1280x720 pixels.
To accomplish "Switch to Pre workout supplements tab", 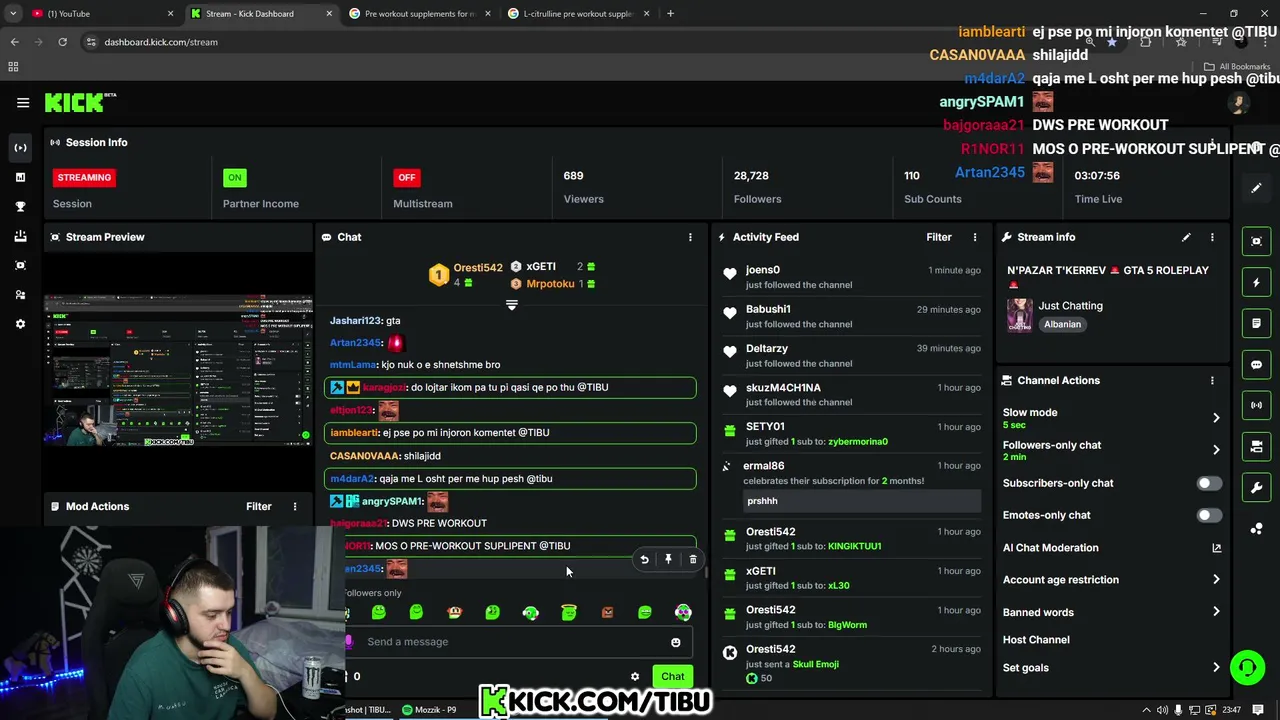I will click(x=420, y=13).
